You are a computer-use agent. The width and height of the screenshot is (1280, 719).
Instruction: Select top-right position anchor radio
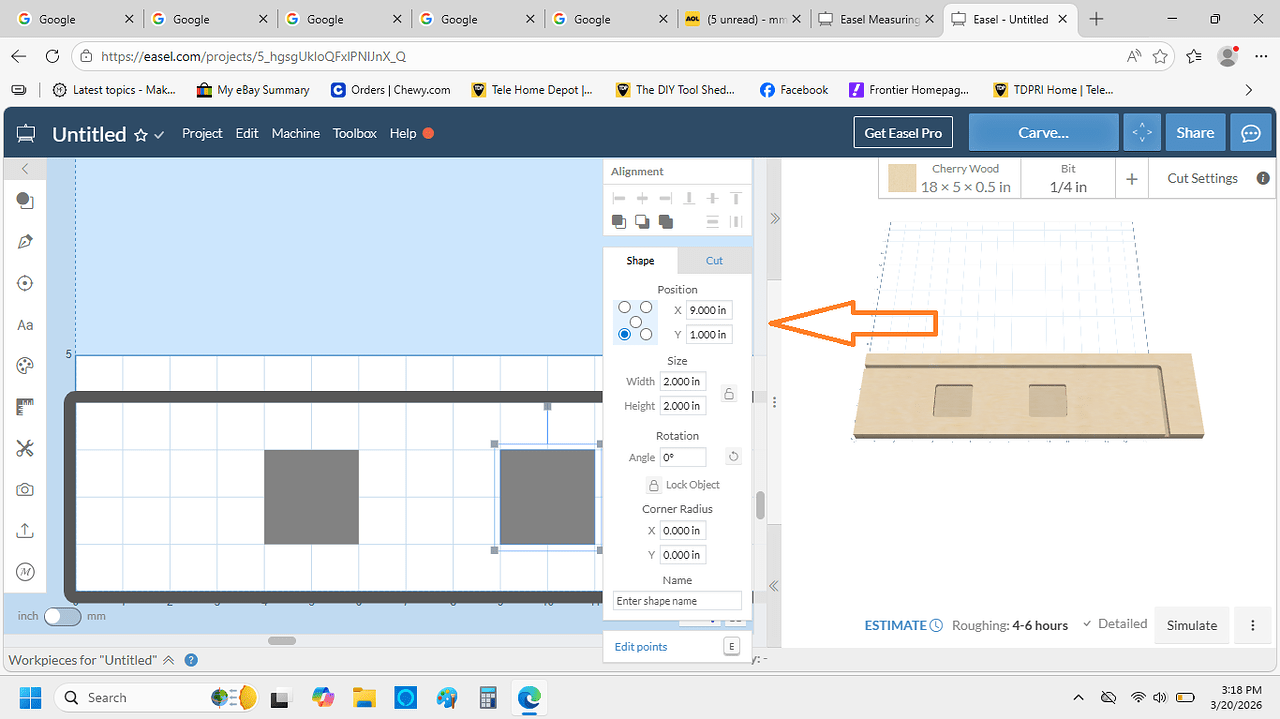pos(646,307)
